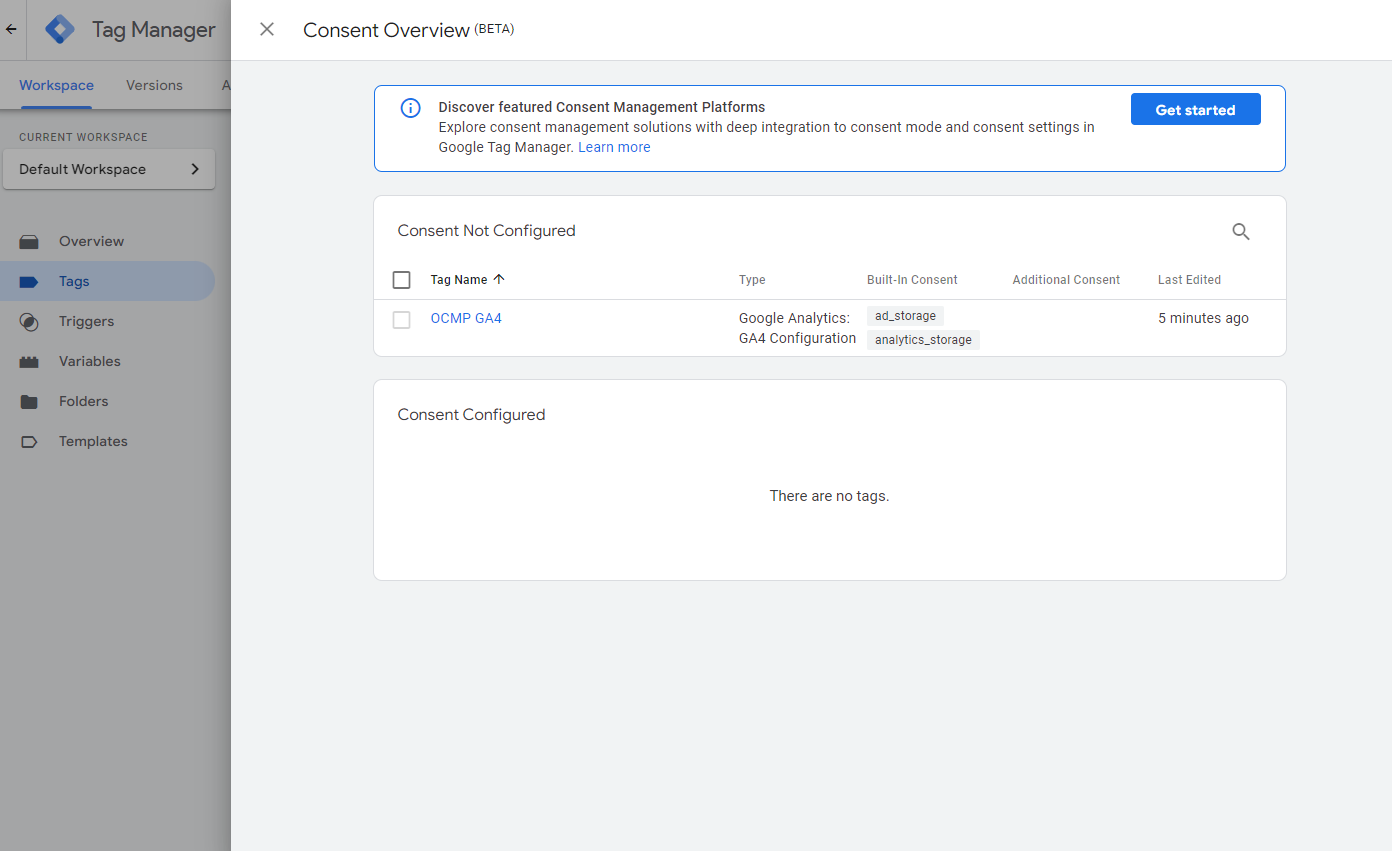This screenshot has width=1392, height=851.
Task: Click the 'Consent Configured' heading
Action: [471, 415]
